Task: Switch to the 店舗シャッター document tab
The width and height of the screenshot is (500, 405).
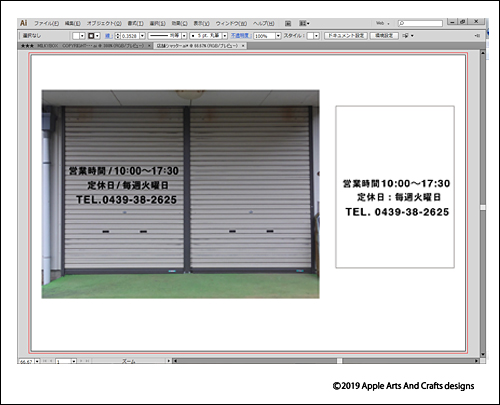Action: point(197,46)
